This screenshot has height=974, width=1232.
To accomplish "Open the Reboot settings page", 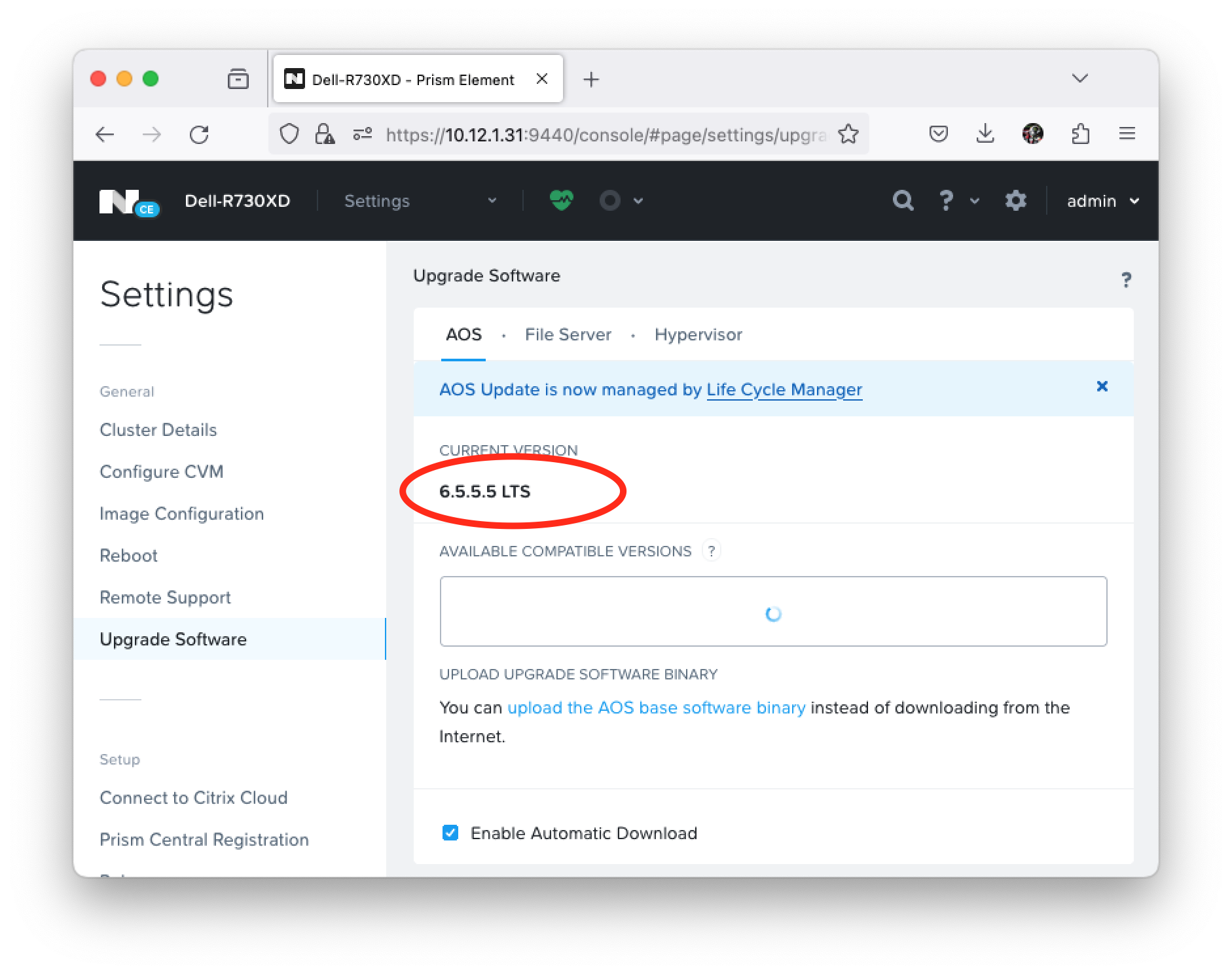I will click(x=128, y=556).
